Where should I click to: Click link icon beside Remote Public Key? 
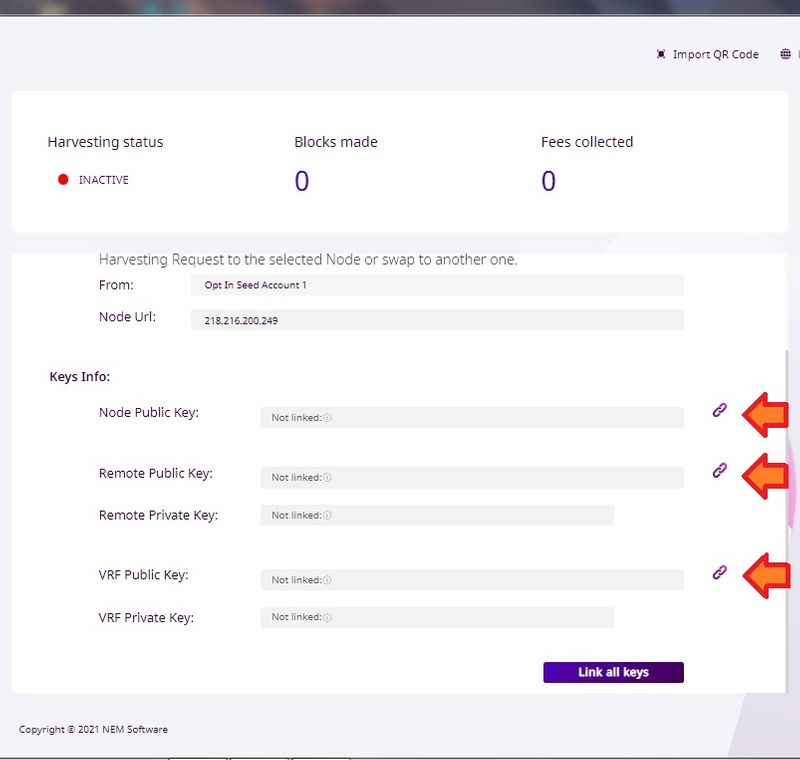pos(719,470)
